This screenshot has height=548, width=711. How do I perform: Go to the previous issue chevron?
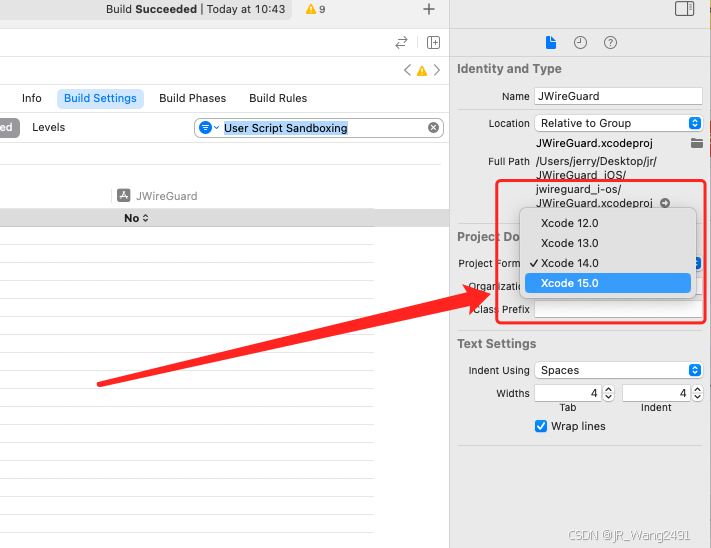click(x=407, y=70)
